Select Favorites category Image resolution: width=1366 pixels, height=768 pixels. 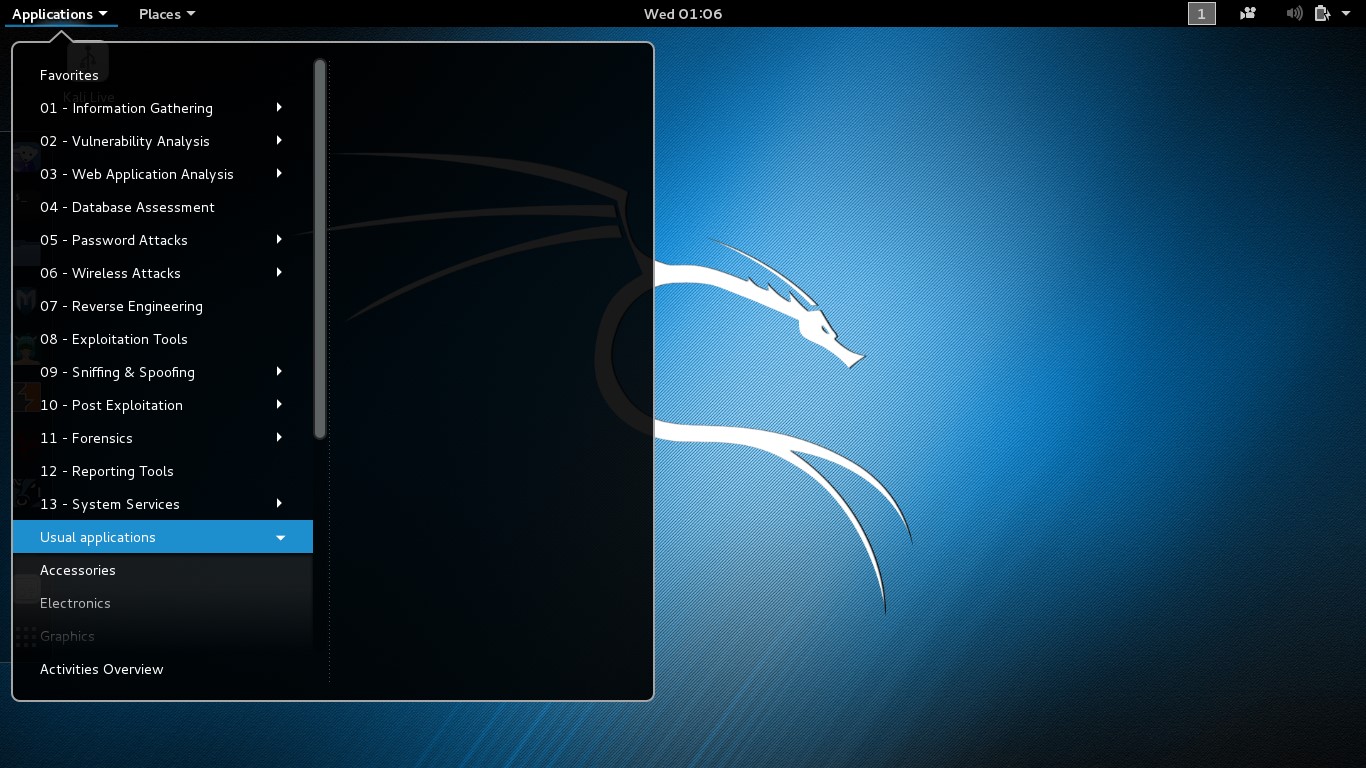point(69,75)
